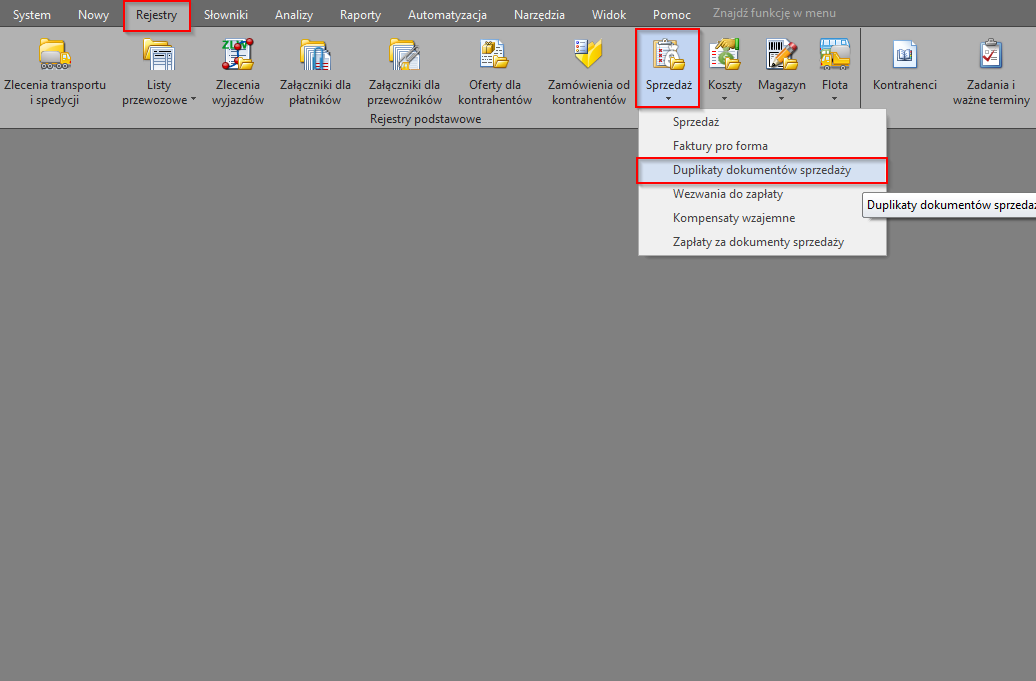Choose Duplikaty dokumentów sprzedaży menu entry
Image resolution: width=1036 pixels, height=681 pixels.
(761, 171)
